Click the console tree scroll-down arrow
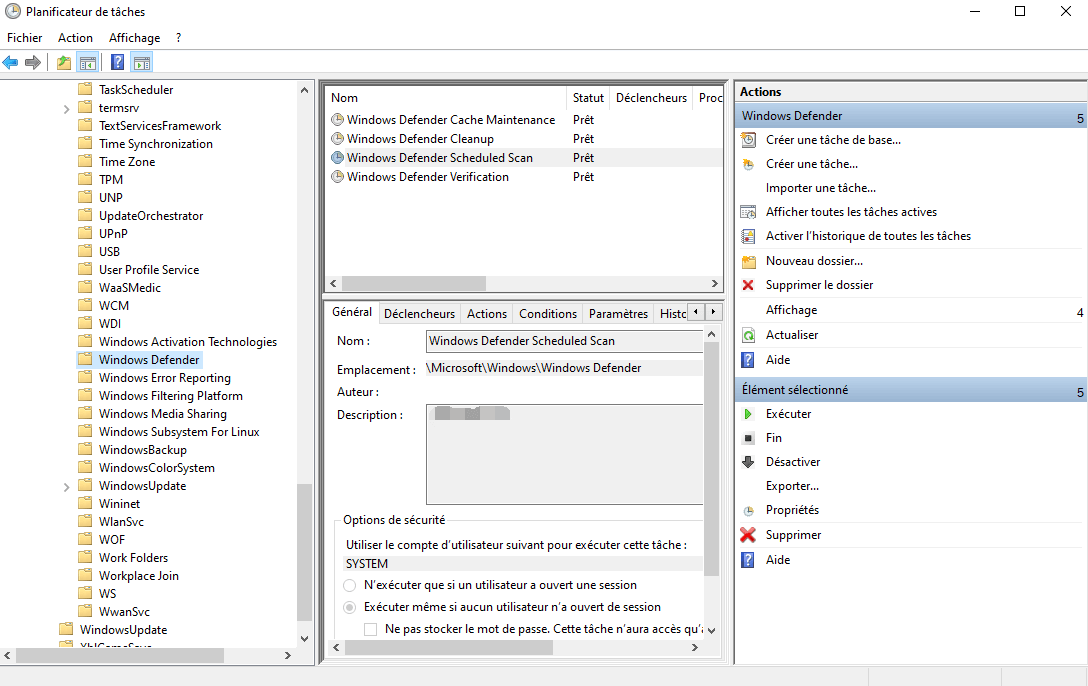Screen dimensions: 1088x686 tap(304, 638)
